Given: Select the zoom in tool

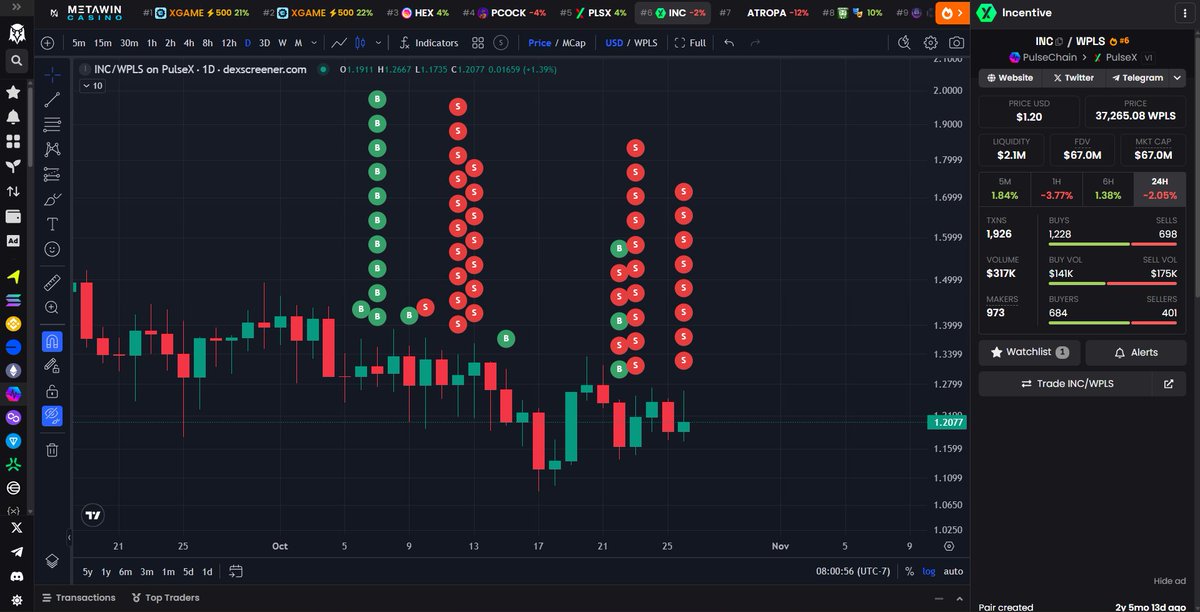Looking at the screenshot, I should point(52,308).
